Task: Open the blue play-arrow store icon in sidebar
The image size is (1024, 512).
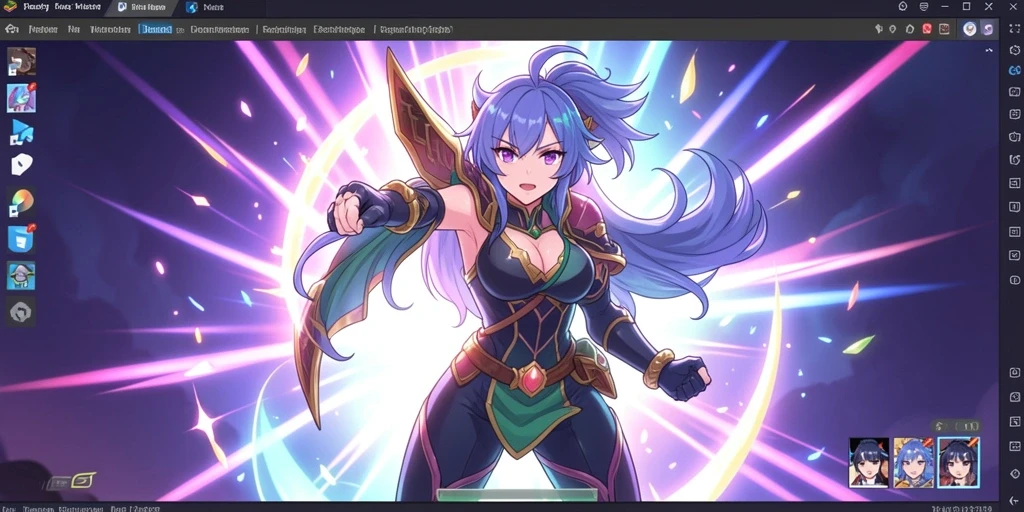Action: (x=21, y=133)
